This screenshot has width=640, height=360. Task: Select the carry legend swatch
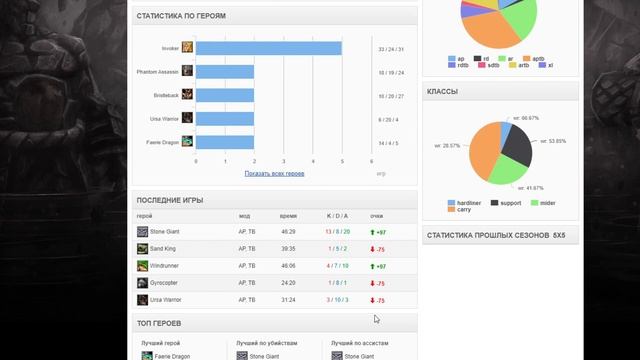pos(451,209)
